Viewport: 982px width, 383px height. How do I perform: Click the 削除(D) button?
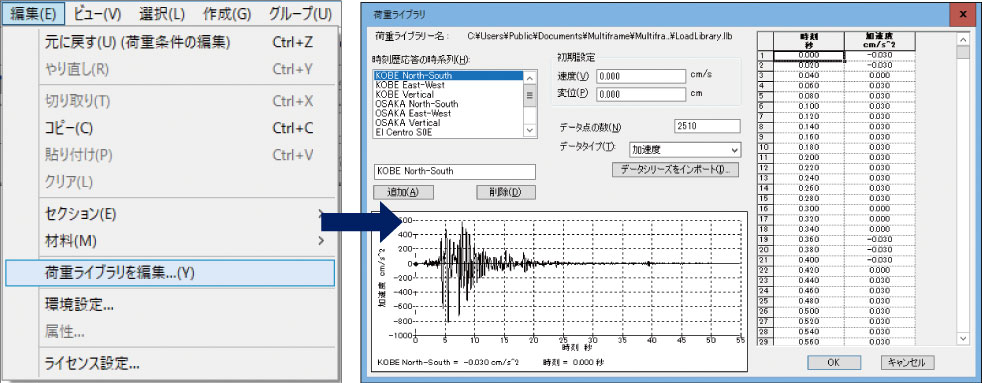tap(506, 192)
